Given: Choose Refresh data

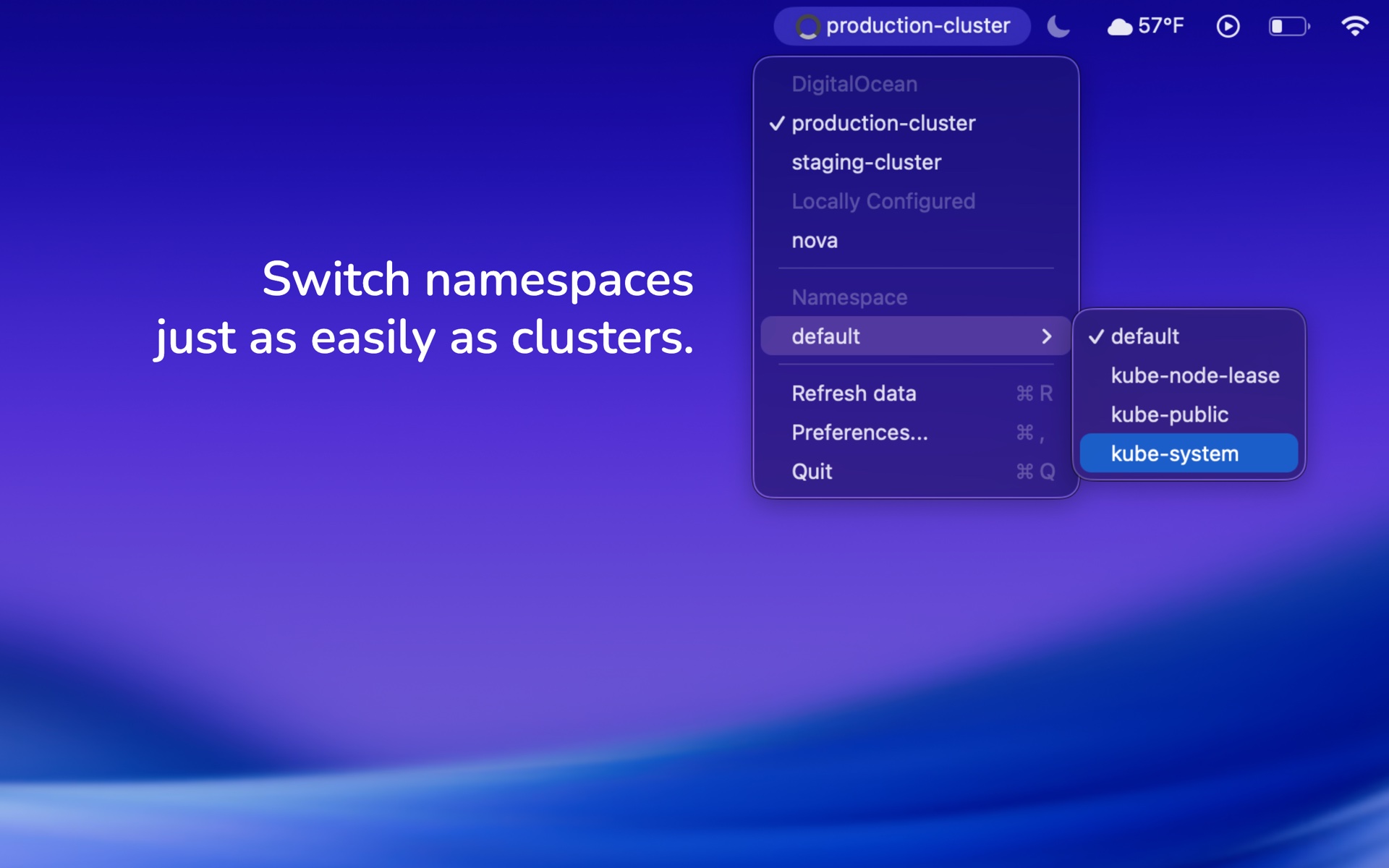Looking at the screenshot, I should click(916, 393).
